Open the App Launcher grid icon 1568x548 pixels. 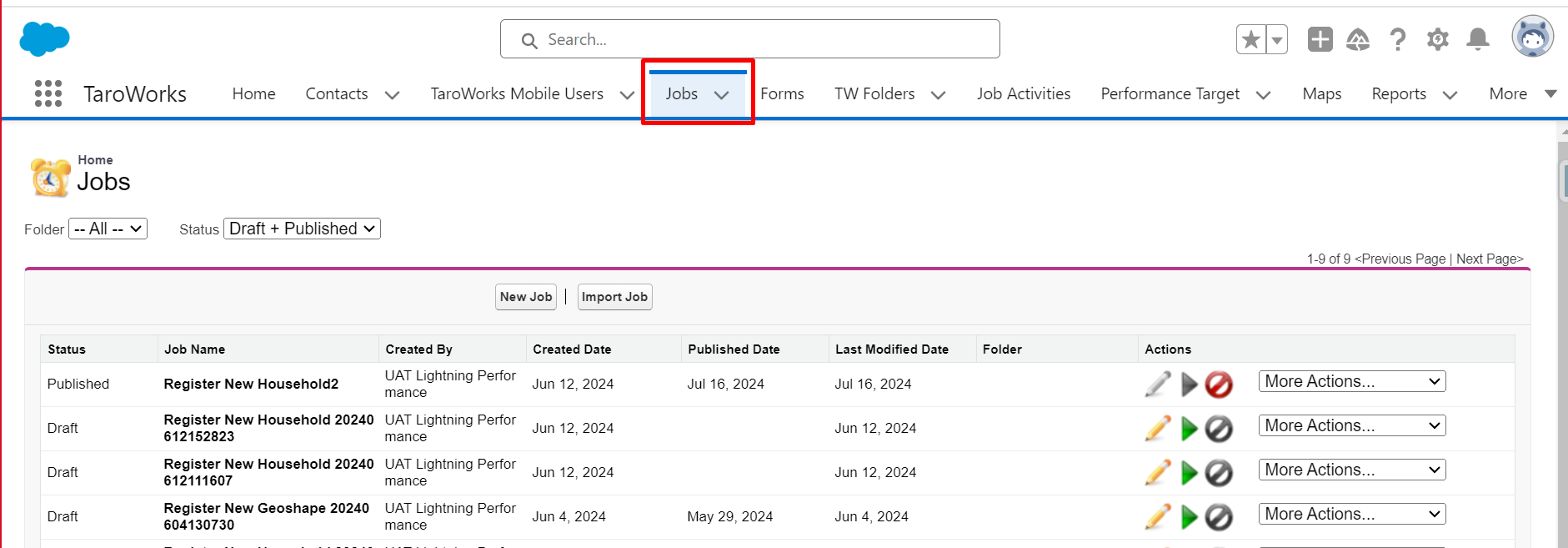pyautogui.click(x=48, y=93)
